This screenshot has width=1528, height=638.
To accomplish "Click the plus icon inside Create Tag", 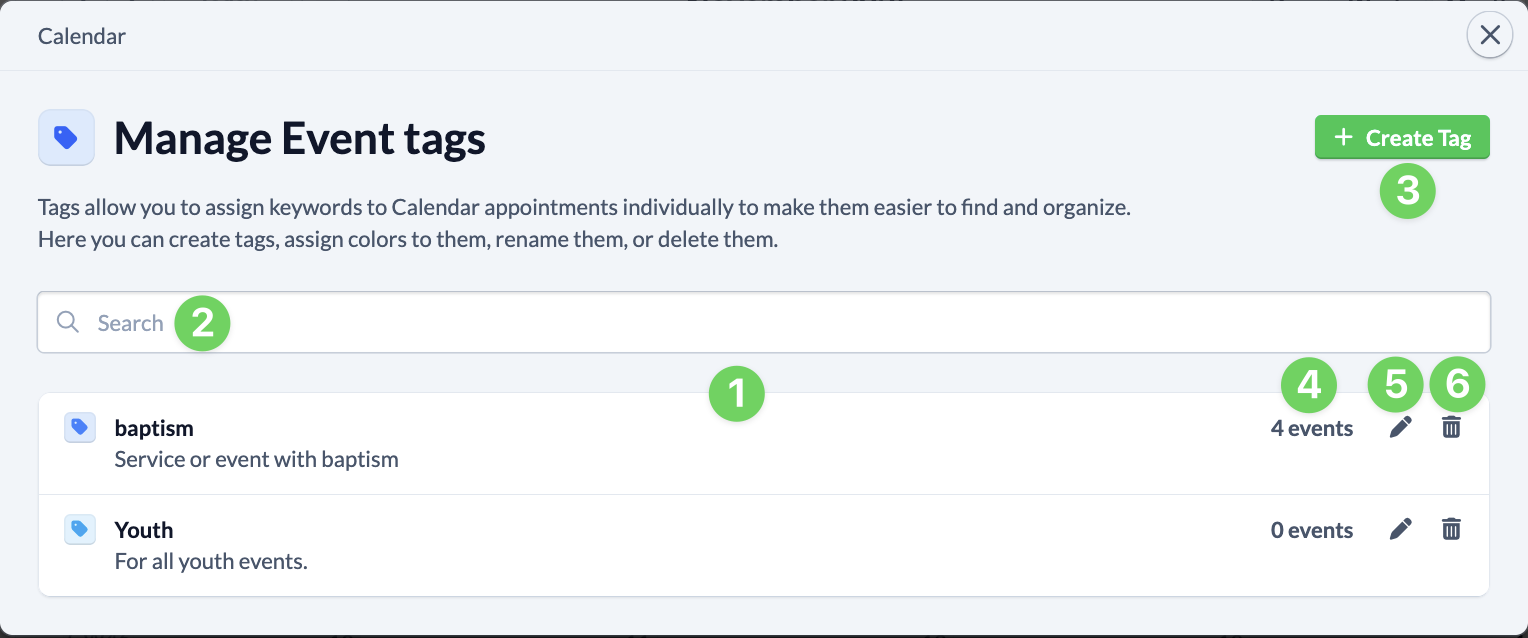I will tap(1344, 137).
